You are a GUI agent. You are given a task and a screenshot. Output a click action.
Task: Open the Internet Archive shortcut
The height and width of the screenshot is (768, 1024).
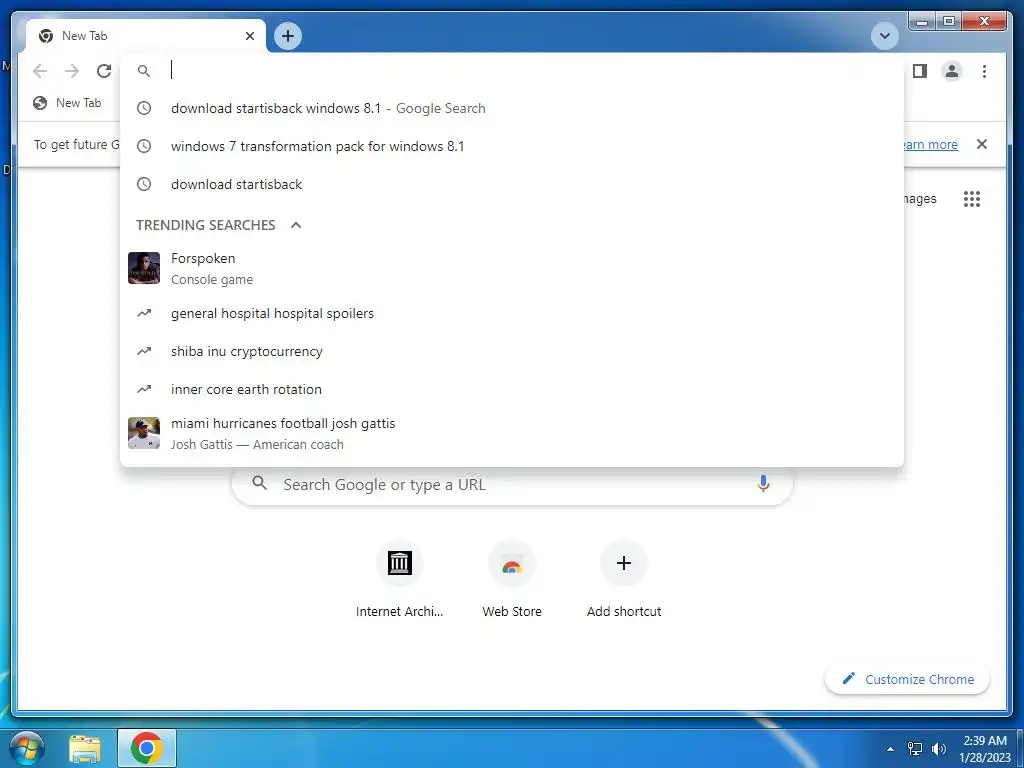point(399,579)
